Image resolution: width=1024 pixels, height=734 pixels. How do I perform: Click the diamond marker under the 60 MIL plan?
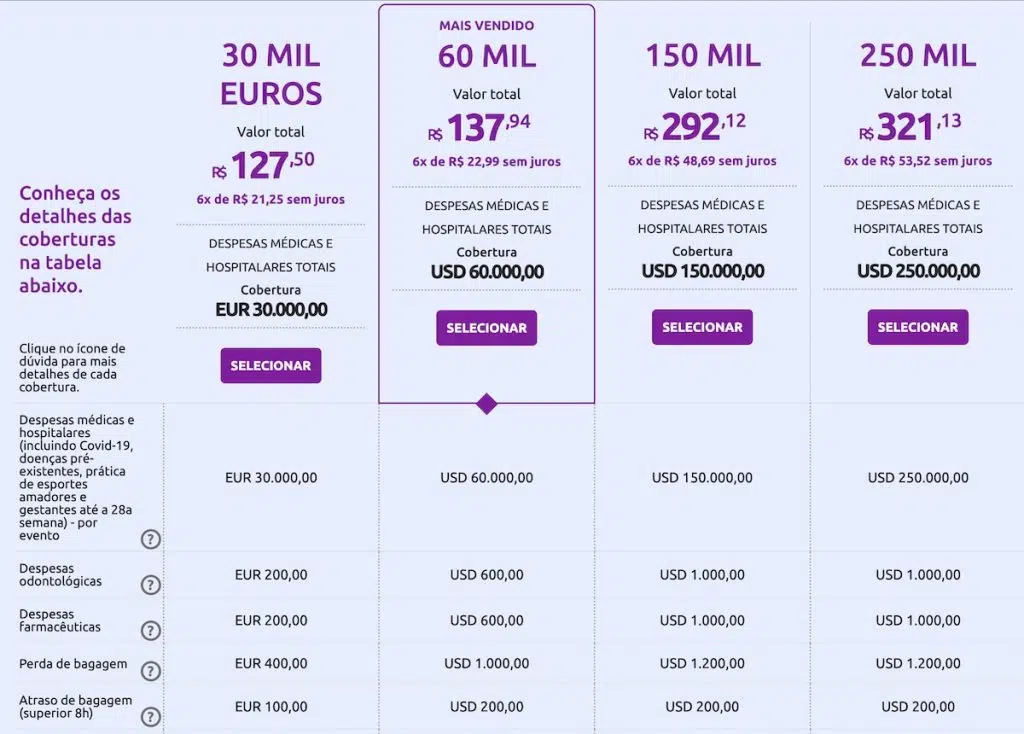[486, 404]
